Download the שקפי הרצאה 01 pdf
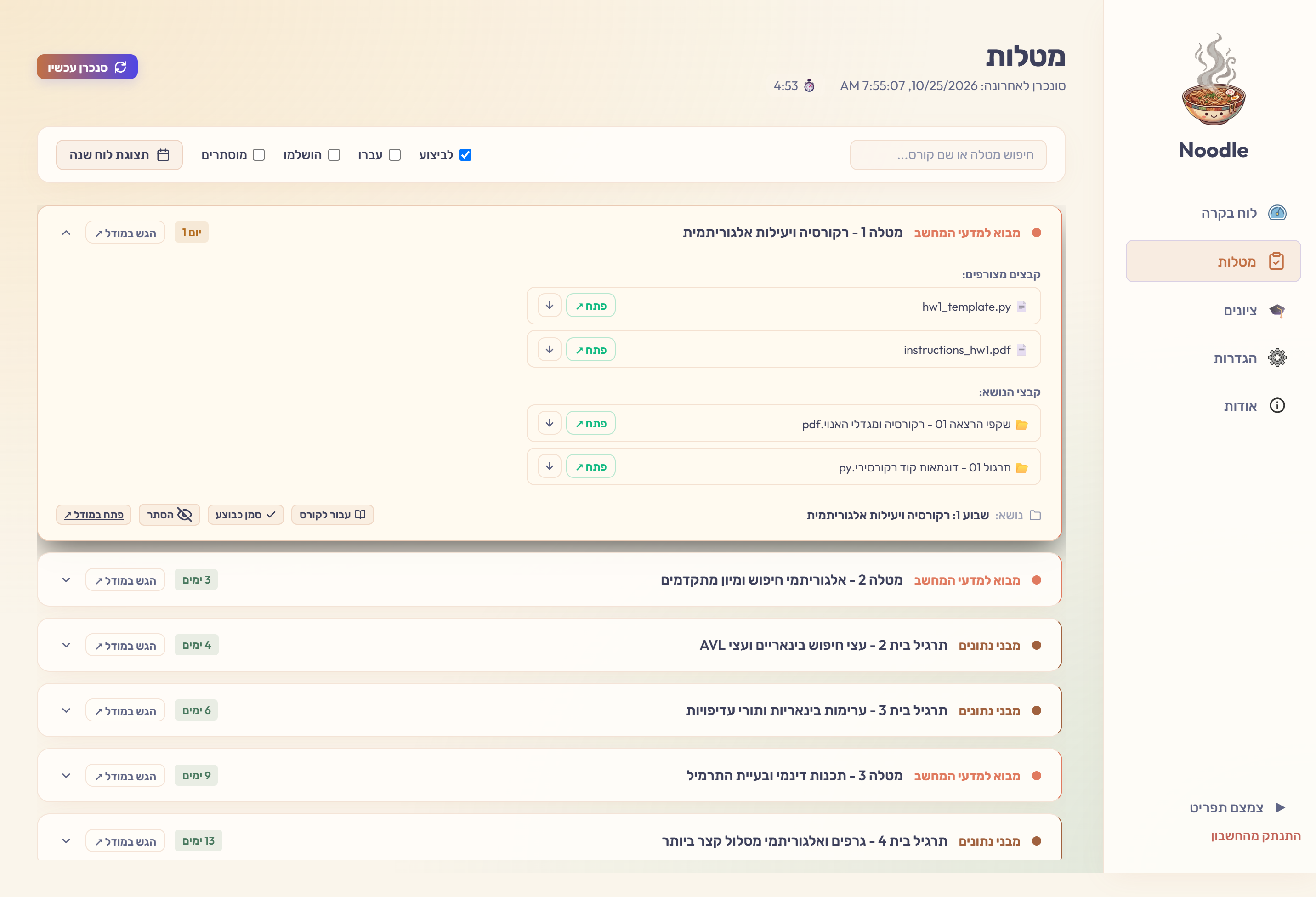1316x897 pixels. point(549,423)
